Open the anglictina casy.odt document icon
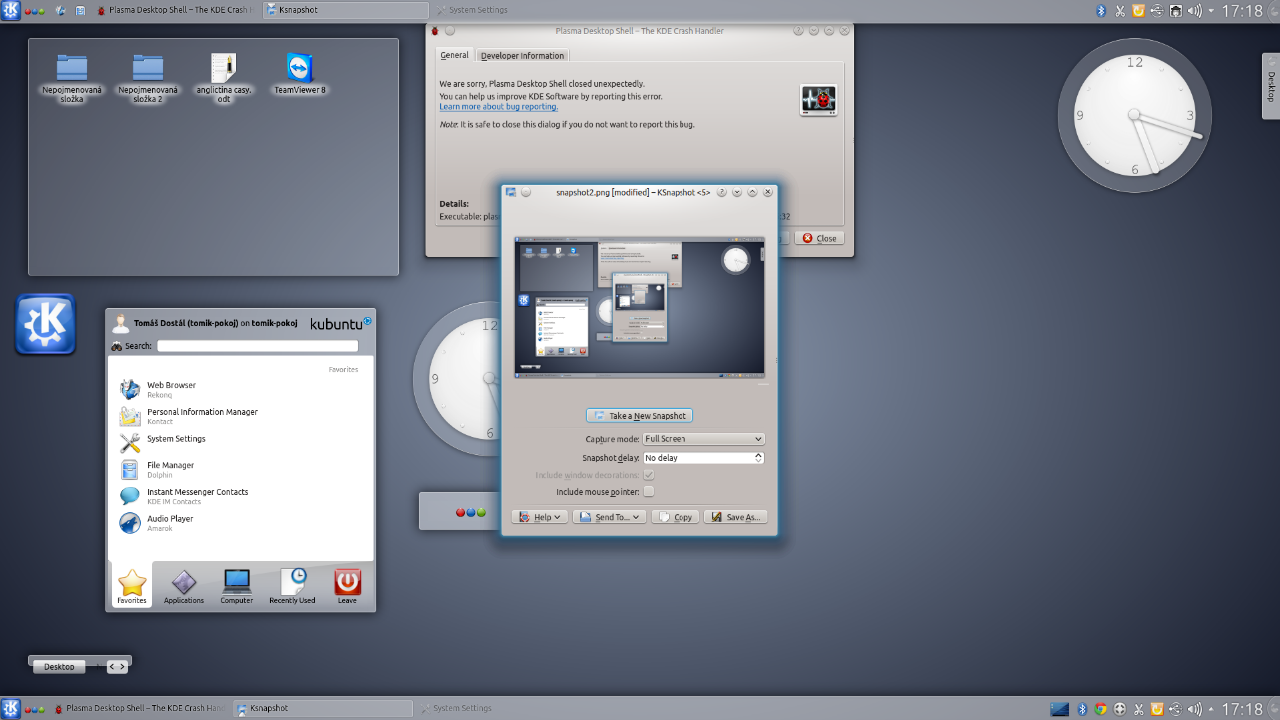This screenshot has height=720, width=1280. [x=224, y=69]
